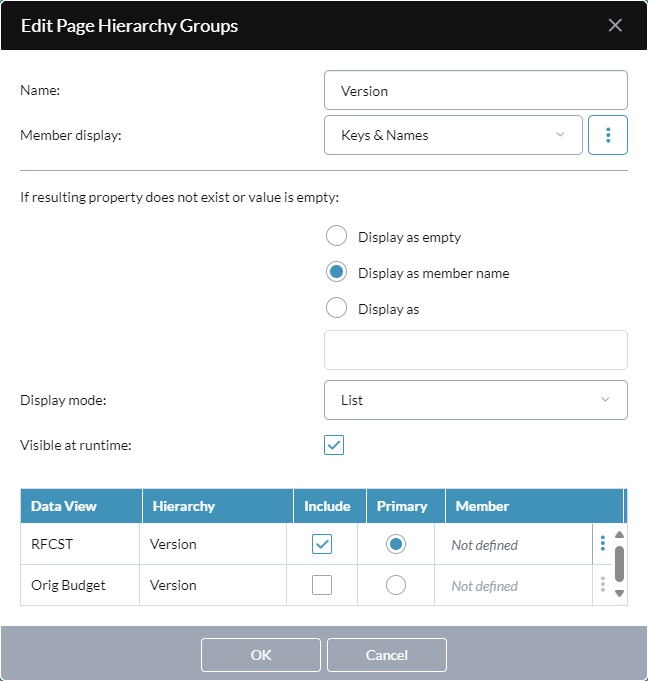Expand the Member display dropdown arrow
Screen dimensions: 648x681
(x=560, y=135)
